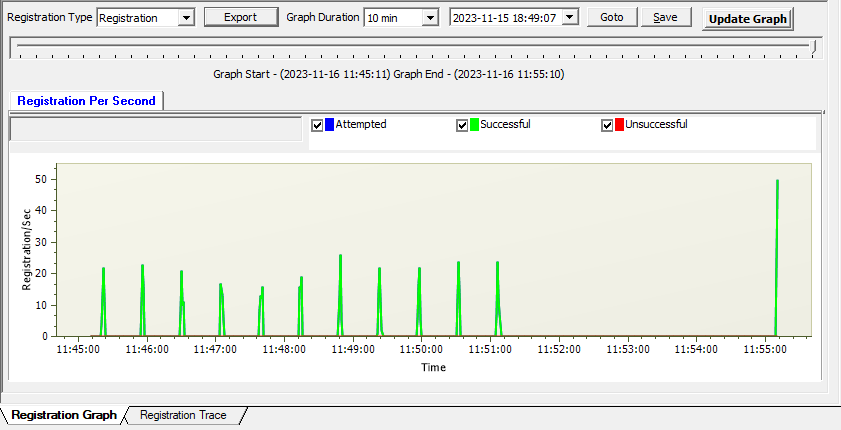The height and width of the screenshot is (430, 841).
Task: Click the 11:52:00 time axis label
Action: coord(559,350)
